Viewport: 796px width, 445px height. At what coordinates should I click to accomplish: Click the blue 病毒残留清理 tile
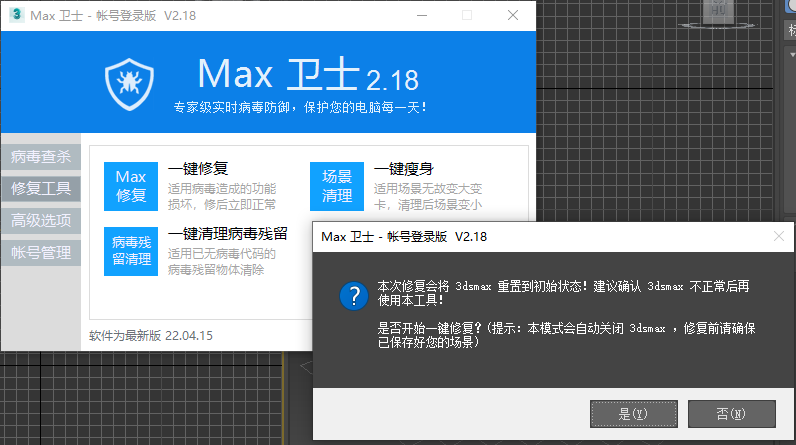click(x=131, y=251)
